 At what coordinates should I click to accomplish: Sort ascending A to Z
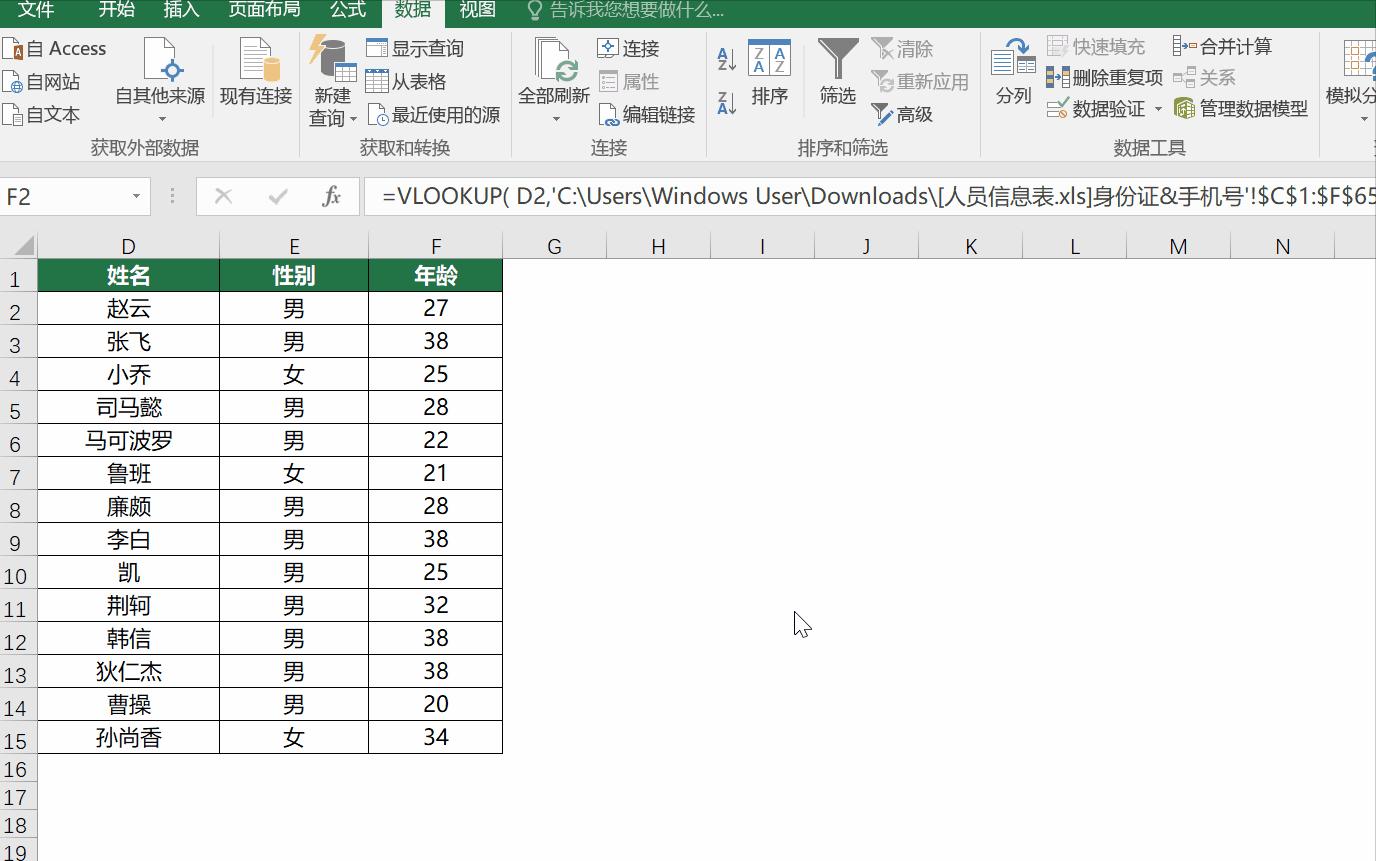pos(727,60)
